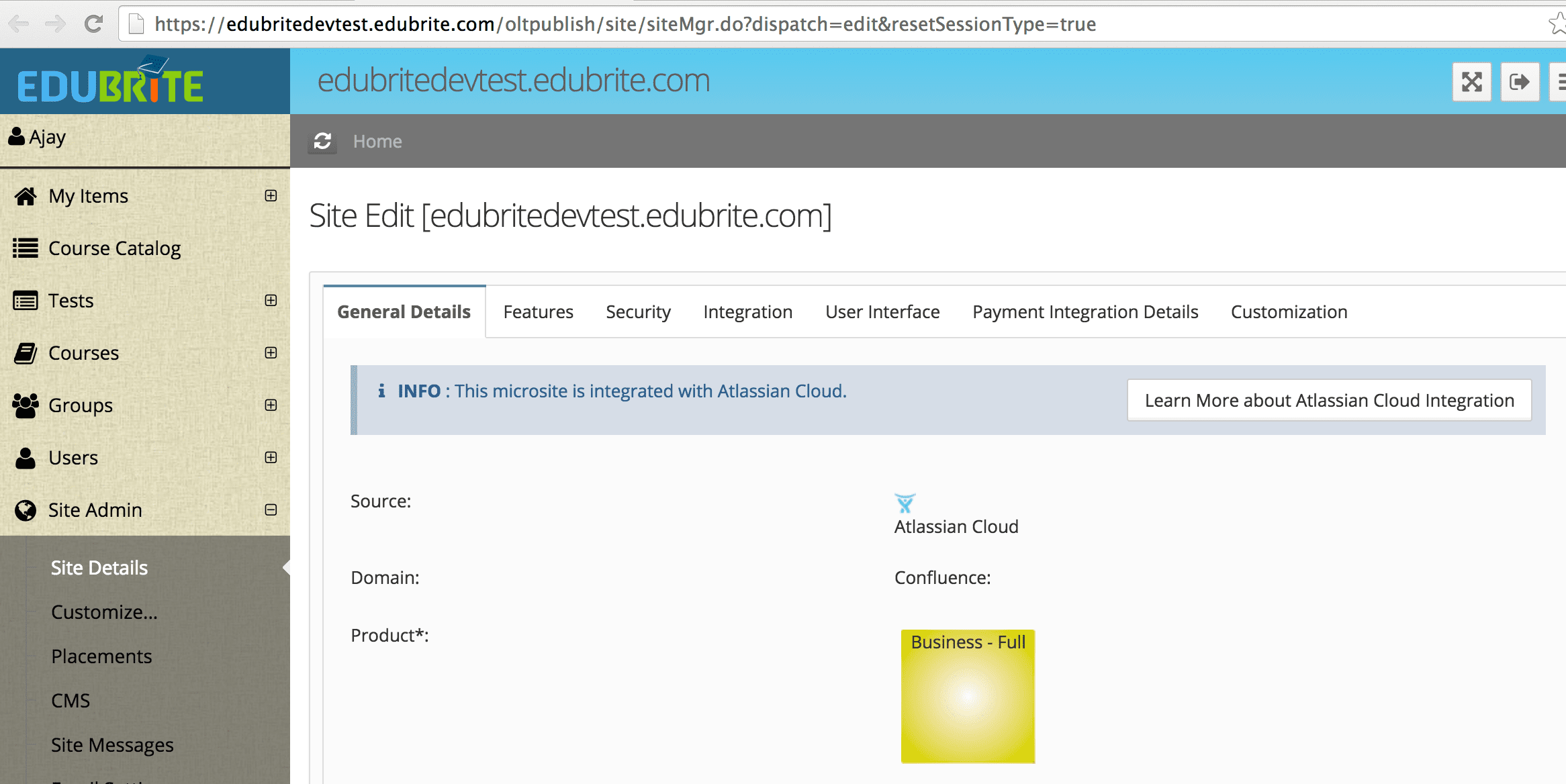
Task: Click the browser address bar URL
Action: click(625, 24)
